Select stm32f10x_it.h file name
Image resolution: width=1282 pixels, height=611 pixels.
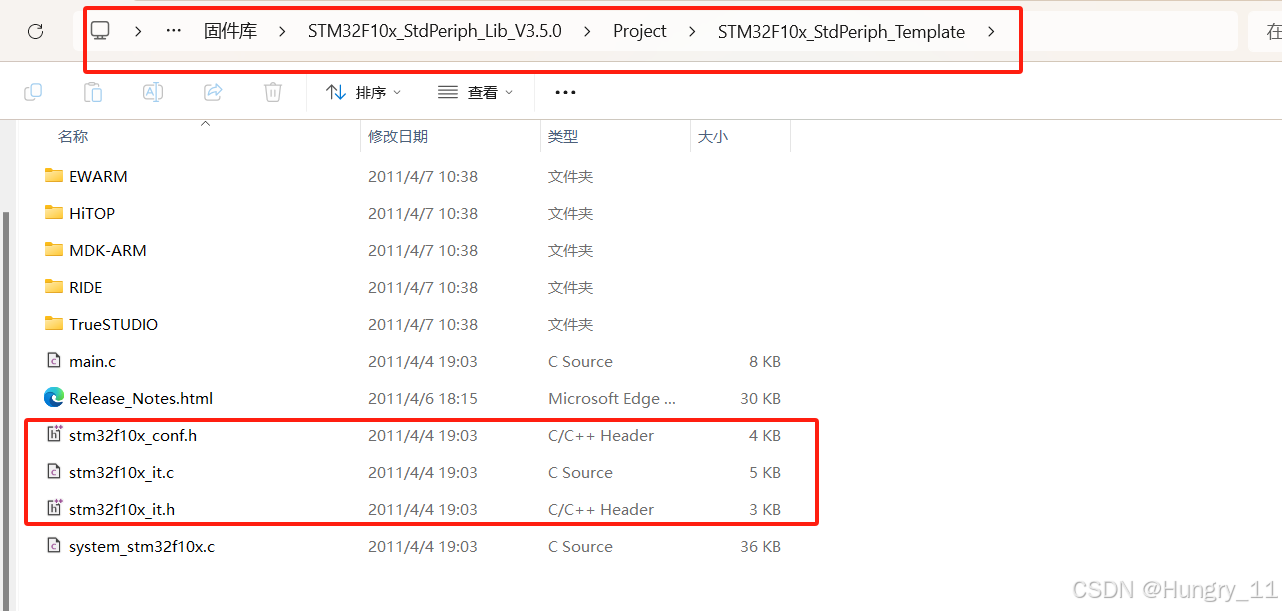(122, 509)
